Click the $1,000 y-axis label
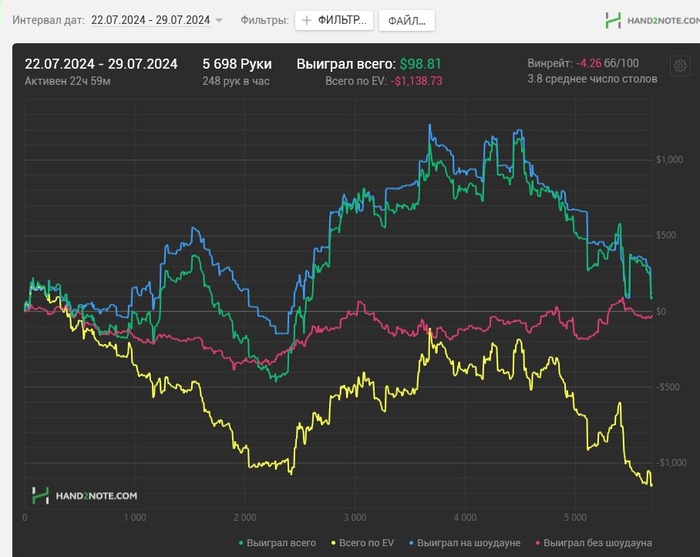Image resolution: width=700 pixels, height=557 pixels. click(x=669, y=160)
